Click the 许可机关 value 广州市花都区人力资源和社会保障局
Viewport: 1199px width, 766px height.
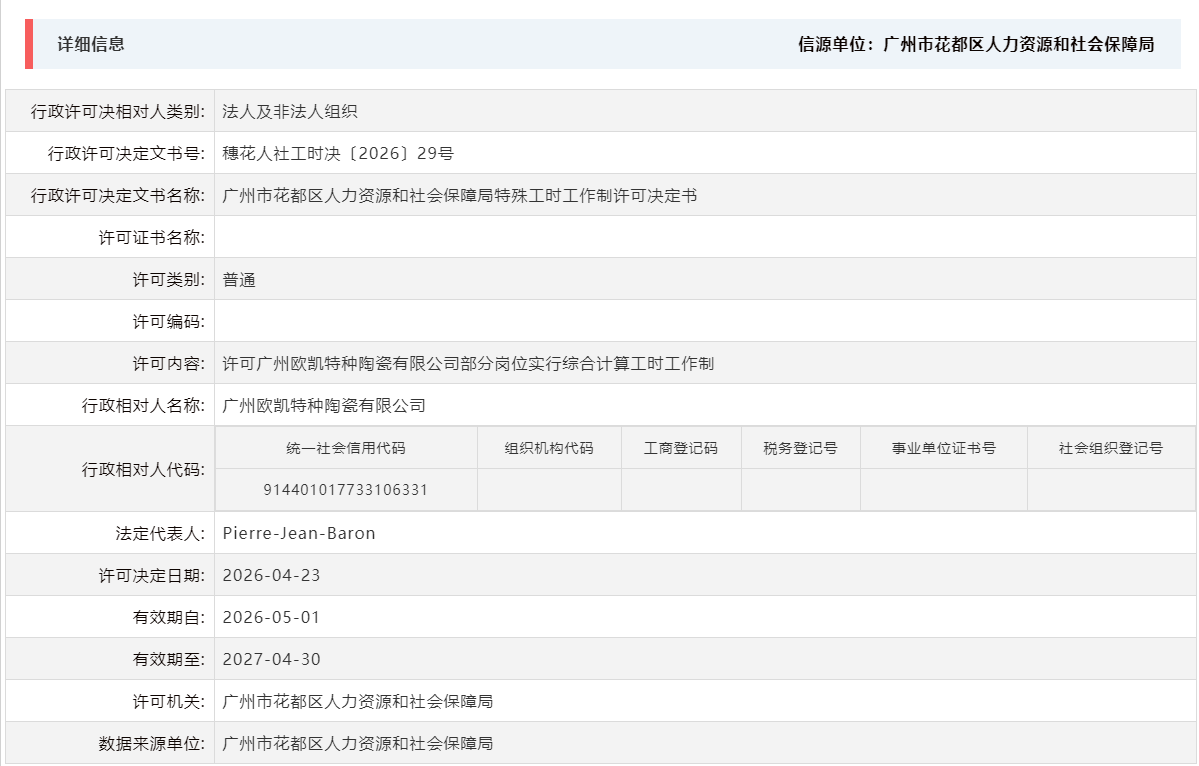pos(358,702)
